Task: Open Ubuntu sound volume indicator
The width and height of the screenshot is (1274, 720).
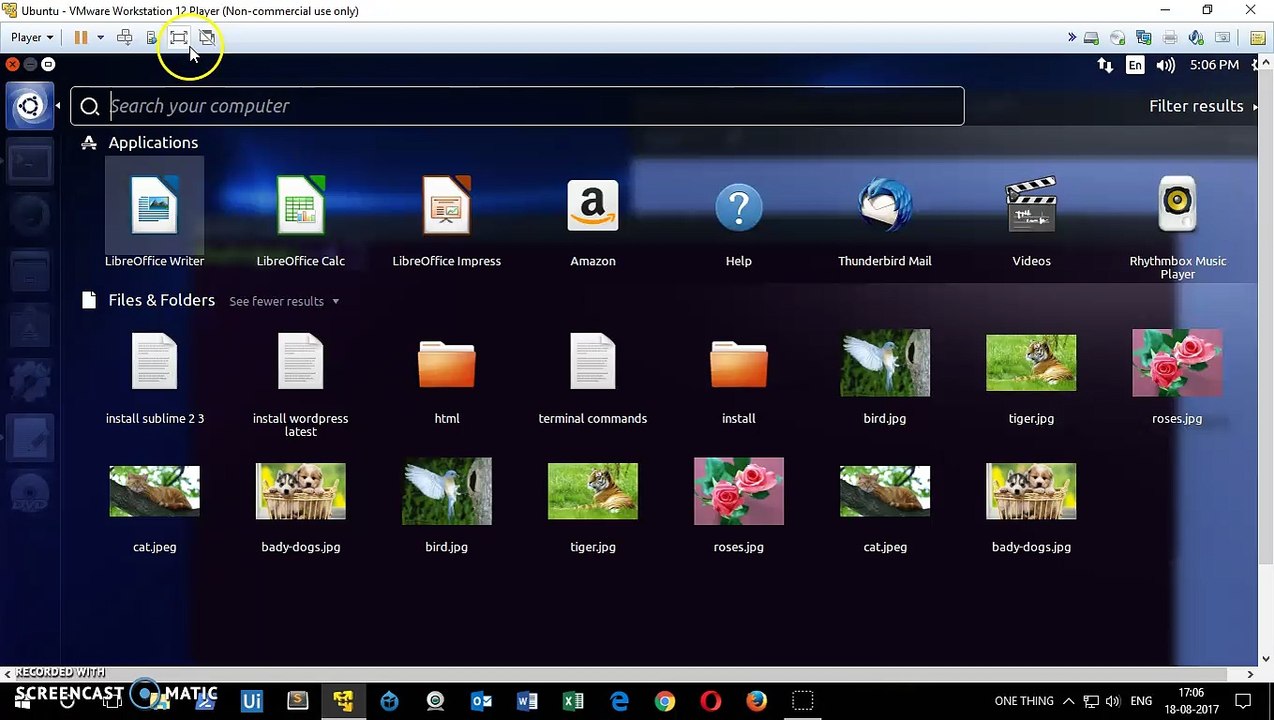Action: pos(1166,65)
